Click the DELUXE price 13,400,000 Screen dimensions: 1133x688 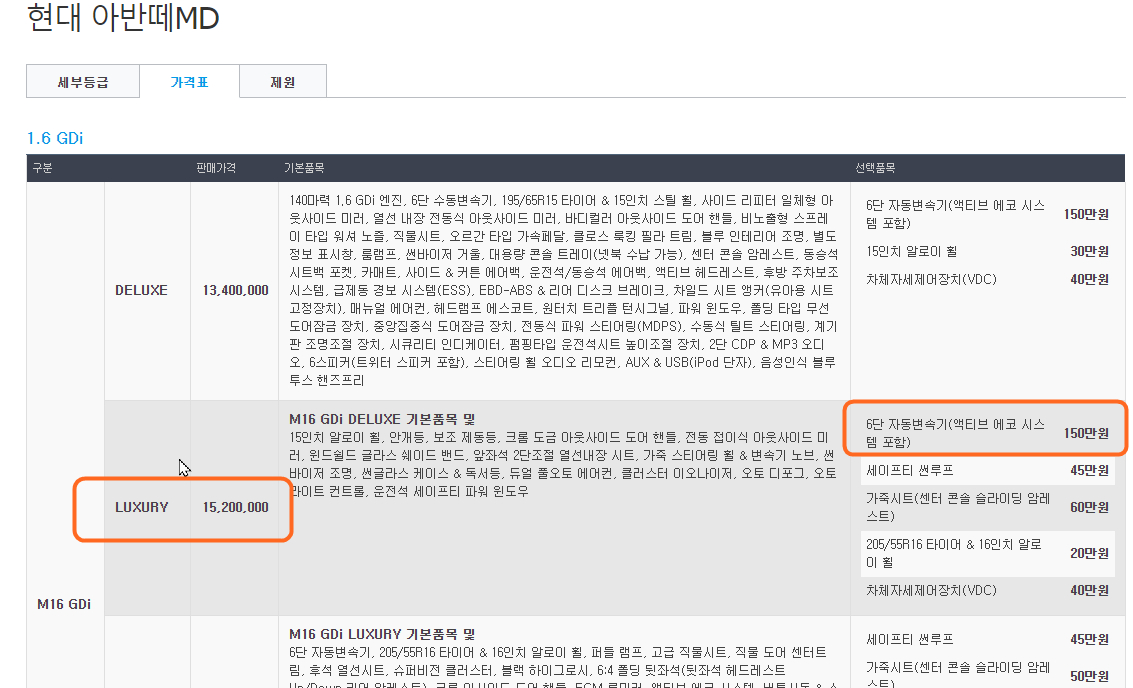coord(236,291)
